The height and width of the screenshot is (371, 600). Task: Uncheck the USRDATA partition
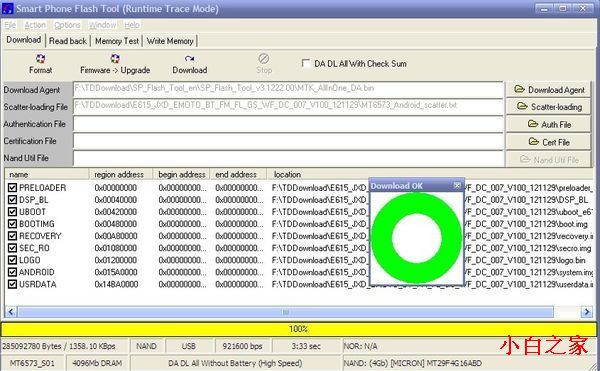coord(12,284)
